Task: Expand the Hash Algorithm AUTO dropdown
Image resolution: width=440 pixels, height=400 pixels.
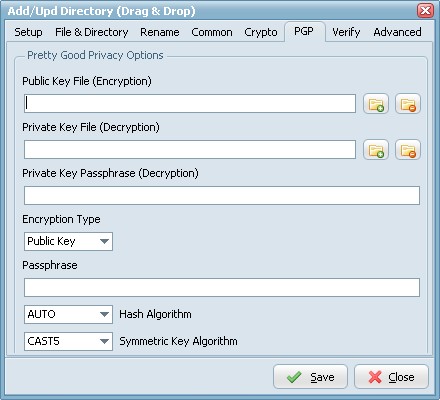Action: click(x=68, y=314)
